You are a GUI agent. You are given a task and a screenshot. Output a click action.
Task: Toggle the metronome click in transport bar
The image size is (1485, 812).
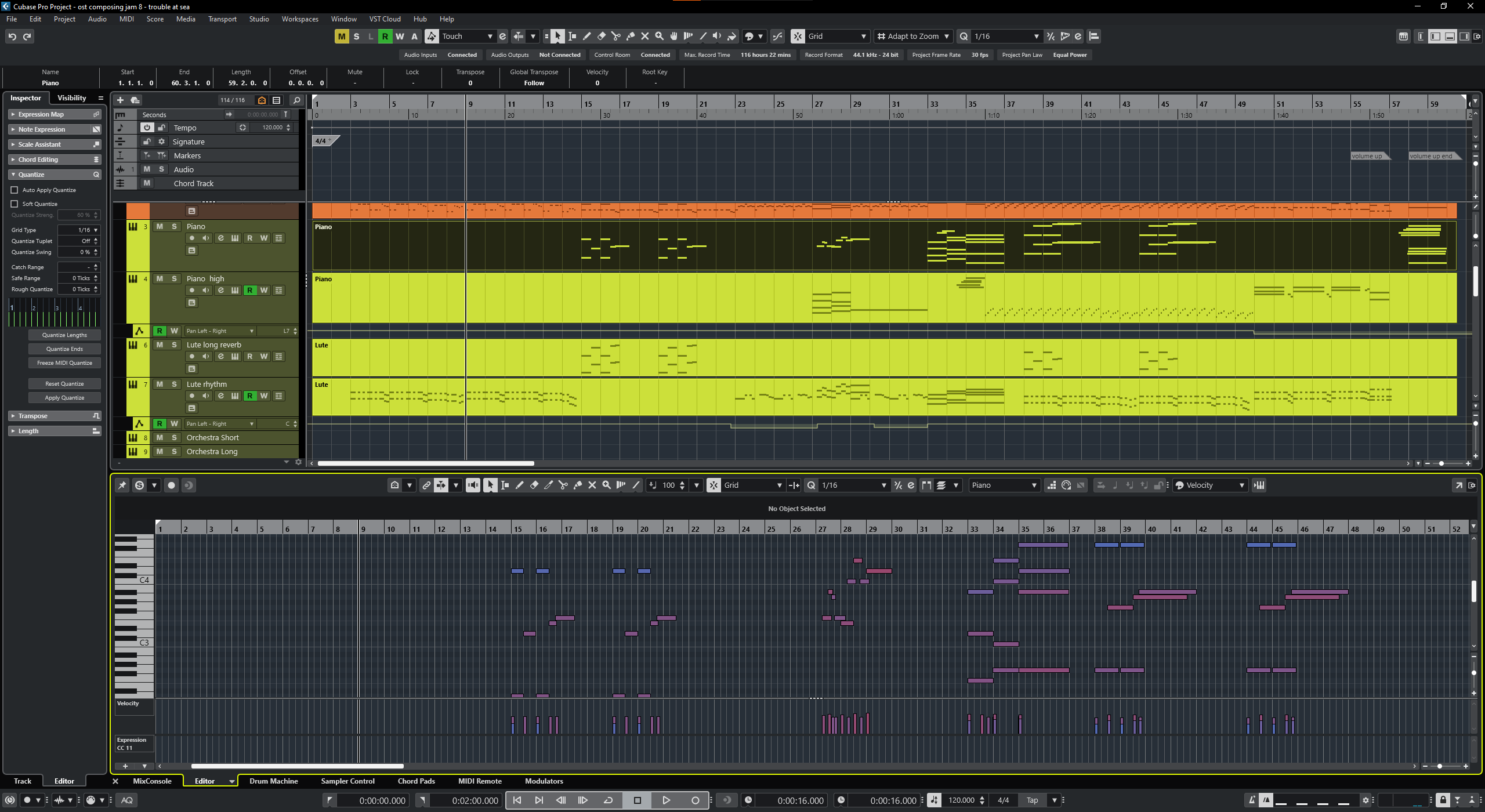[x=1252, y=800]
